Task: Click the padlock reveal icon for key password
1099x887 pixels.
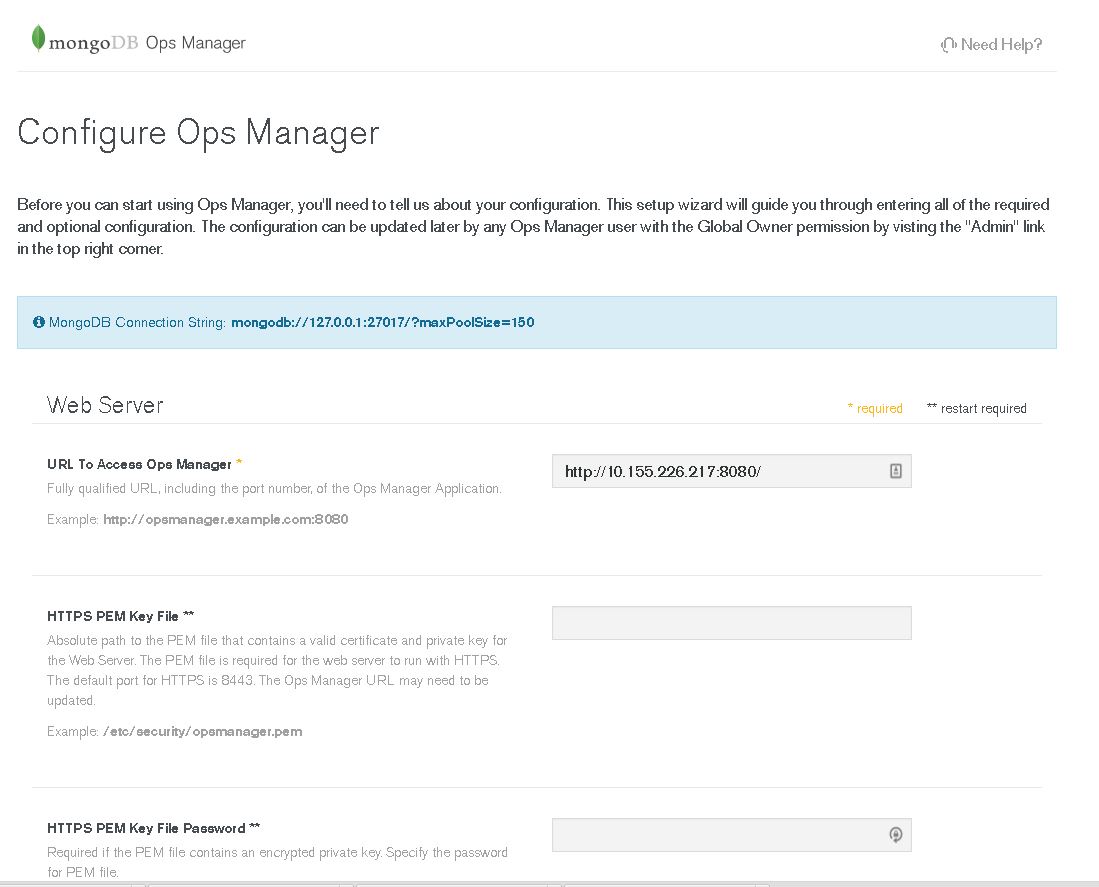Action: 895,834
